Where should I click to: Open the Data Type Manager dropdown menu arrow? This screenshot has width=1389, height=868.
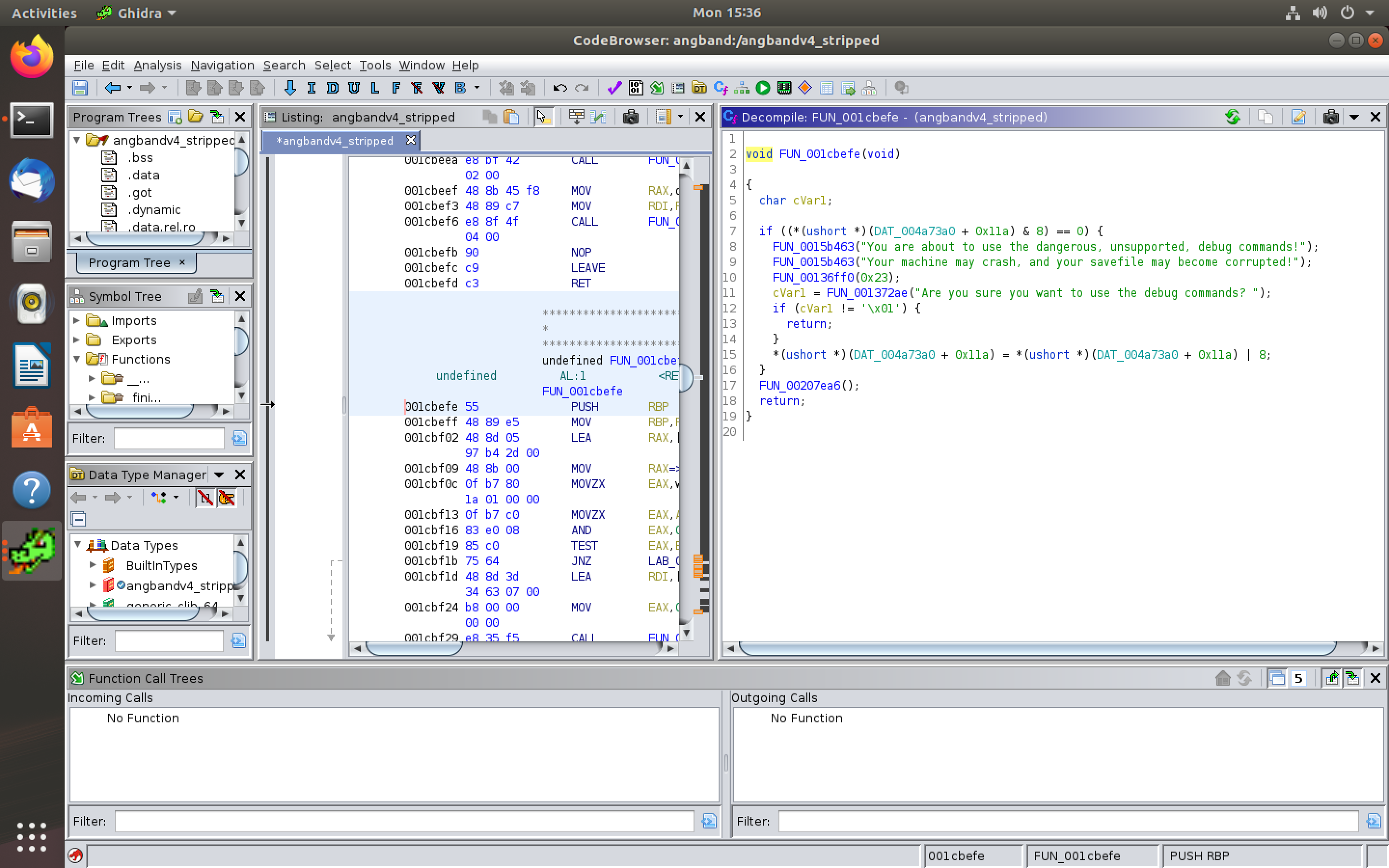pyautogui.click(x=218, y=475)
